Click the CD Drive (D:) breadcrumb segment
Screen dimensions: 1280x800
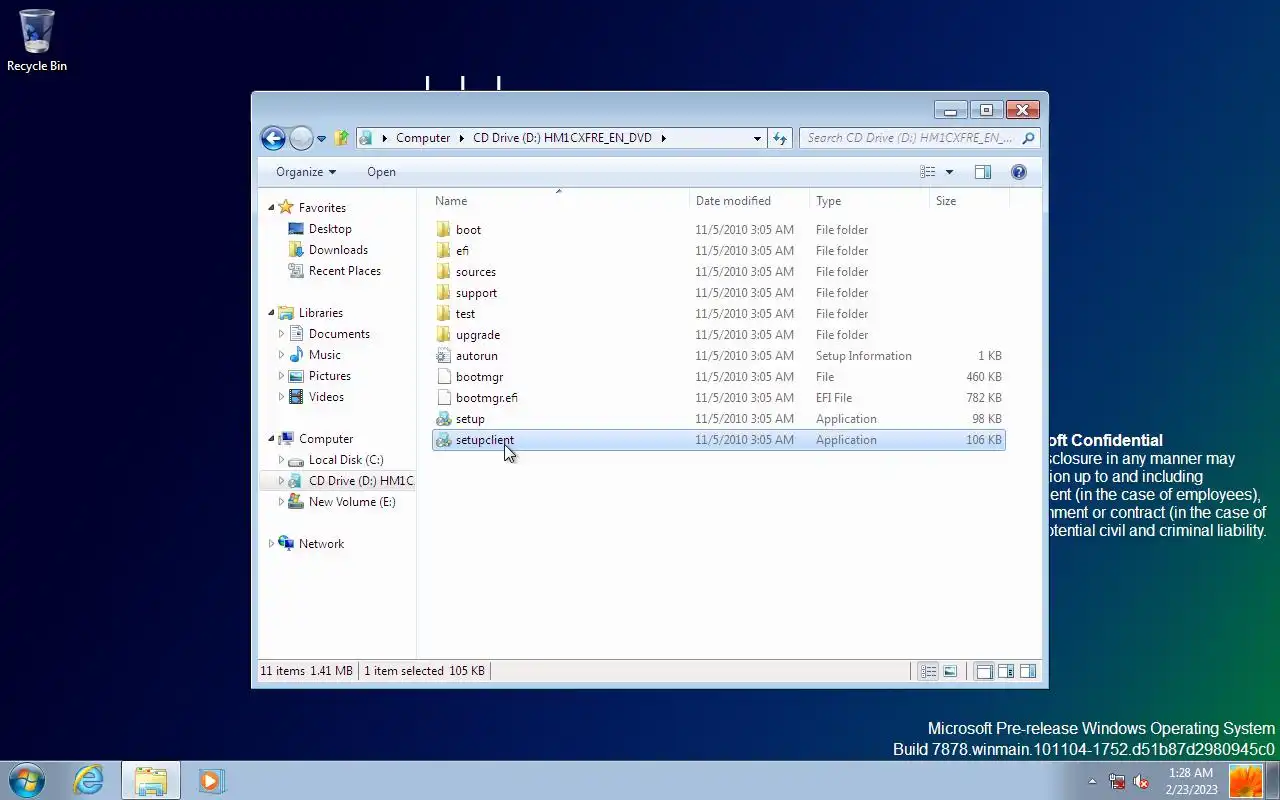[562, 138]
